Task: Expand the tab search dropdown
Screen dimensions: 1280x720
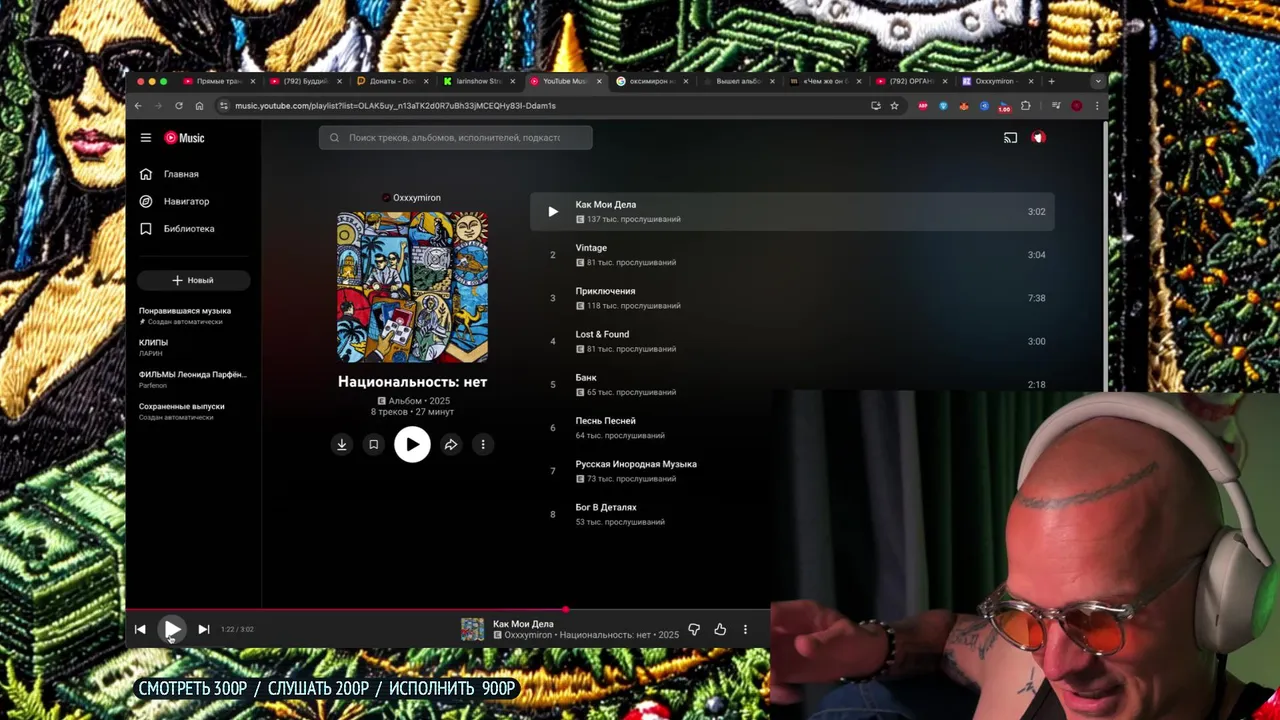Action: click(x=1098, y=81)
